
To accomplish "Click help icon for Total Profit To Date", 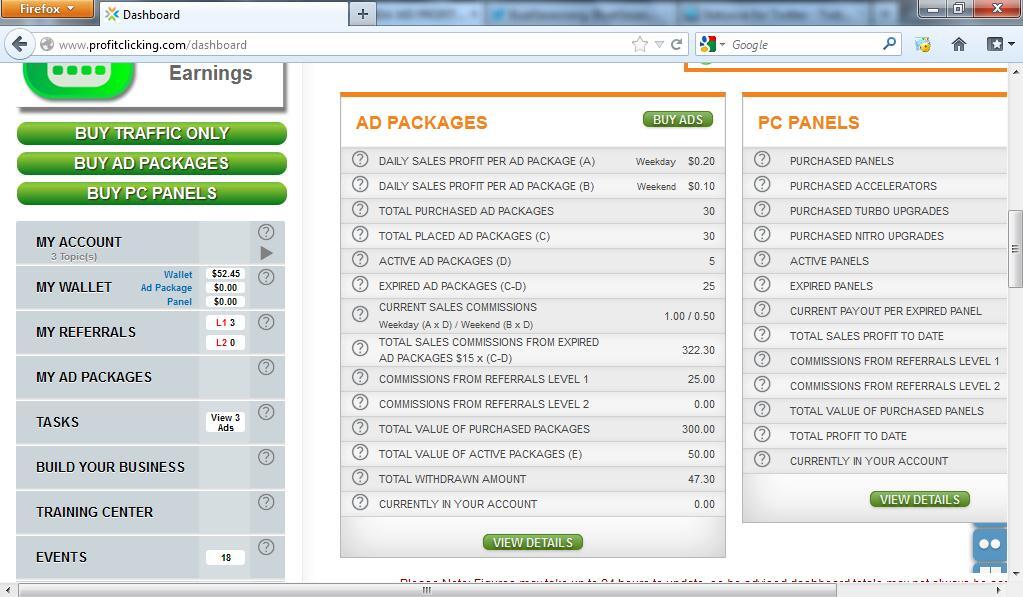I will pos(762,435).
